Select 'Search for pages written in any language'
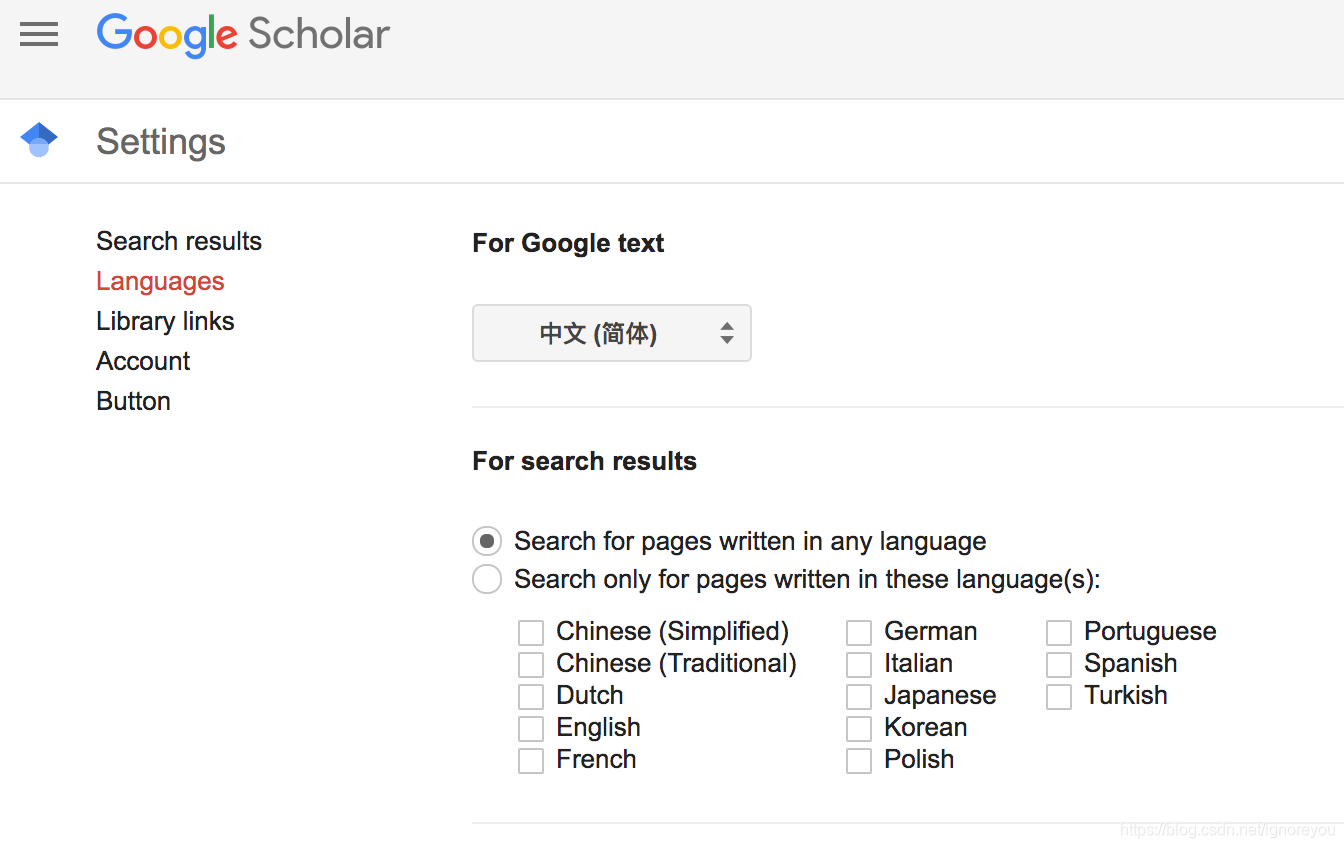Screen dimensions: 1344x848 coord(486,540)
